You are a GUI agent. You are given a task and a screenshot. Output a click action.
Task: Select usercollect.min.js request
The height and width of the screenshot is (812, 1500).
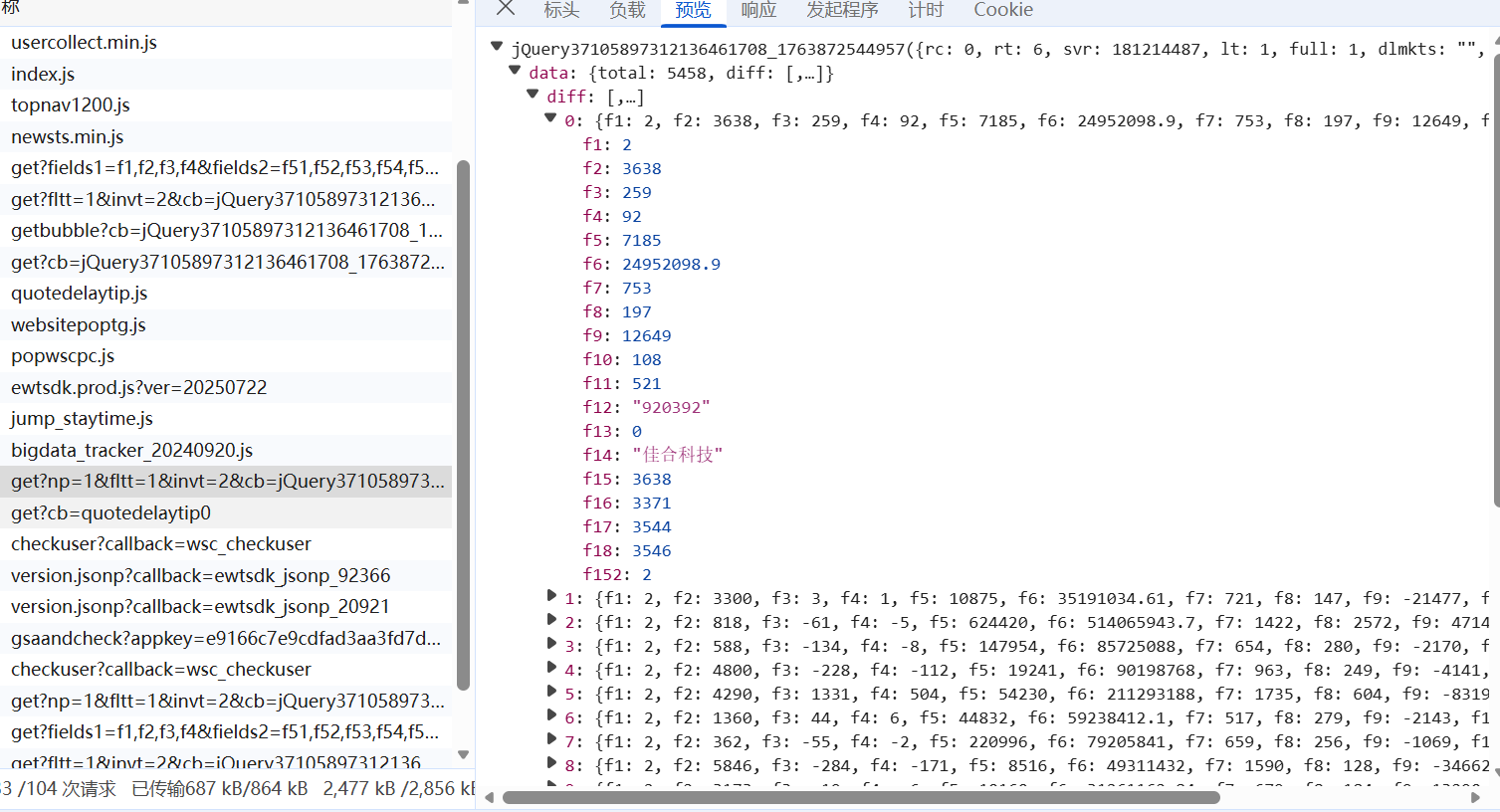226,43
